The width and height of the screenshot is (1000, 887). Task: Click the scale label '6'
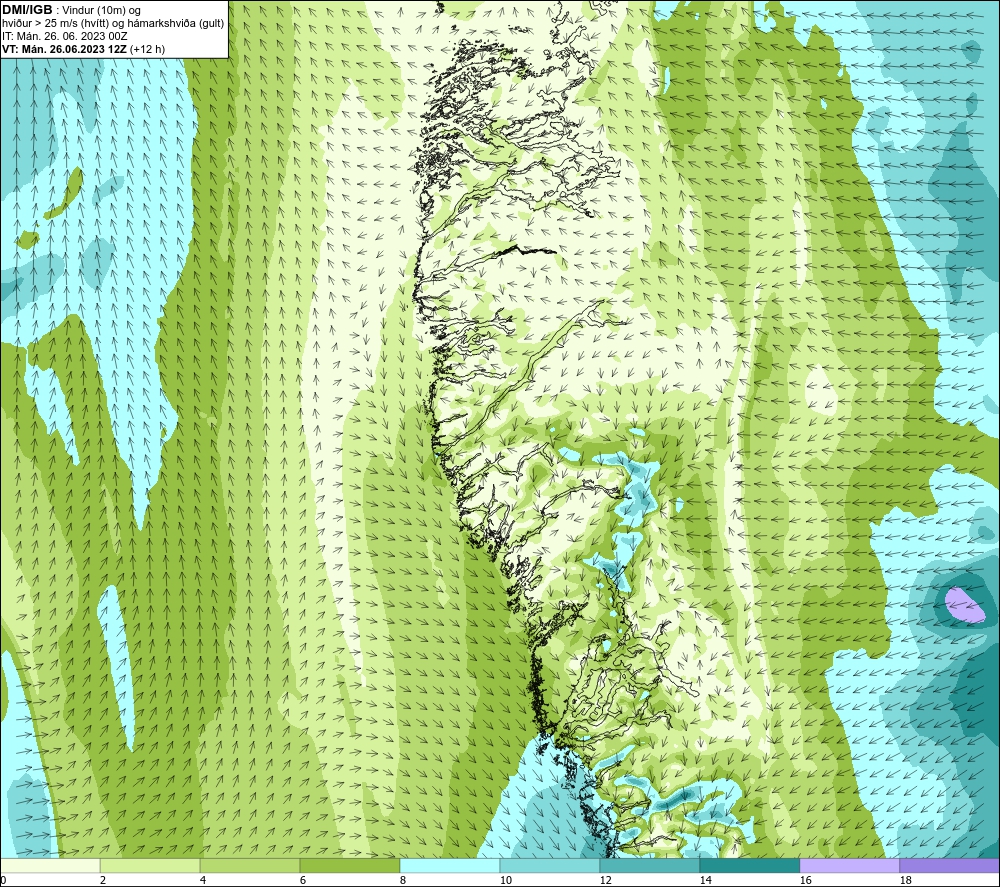click(x=303, y=880)
